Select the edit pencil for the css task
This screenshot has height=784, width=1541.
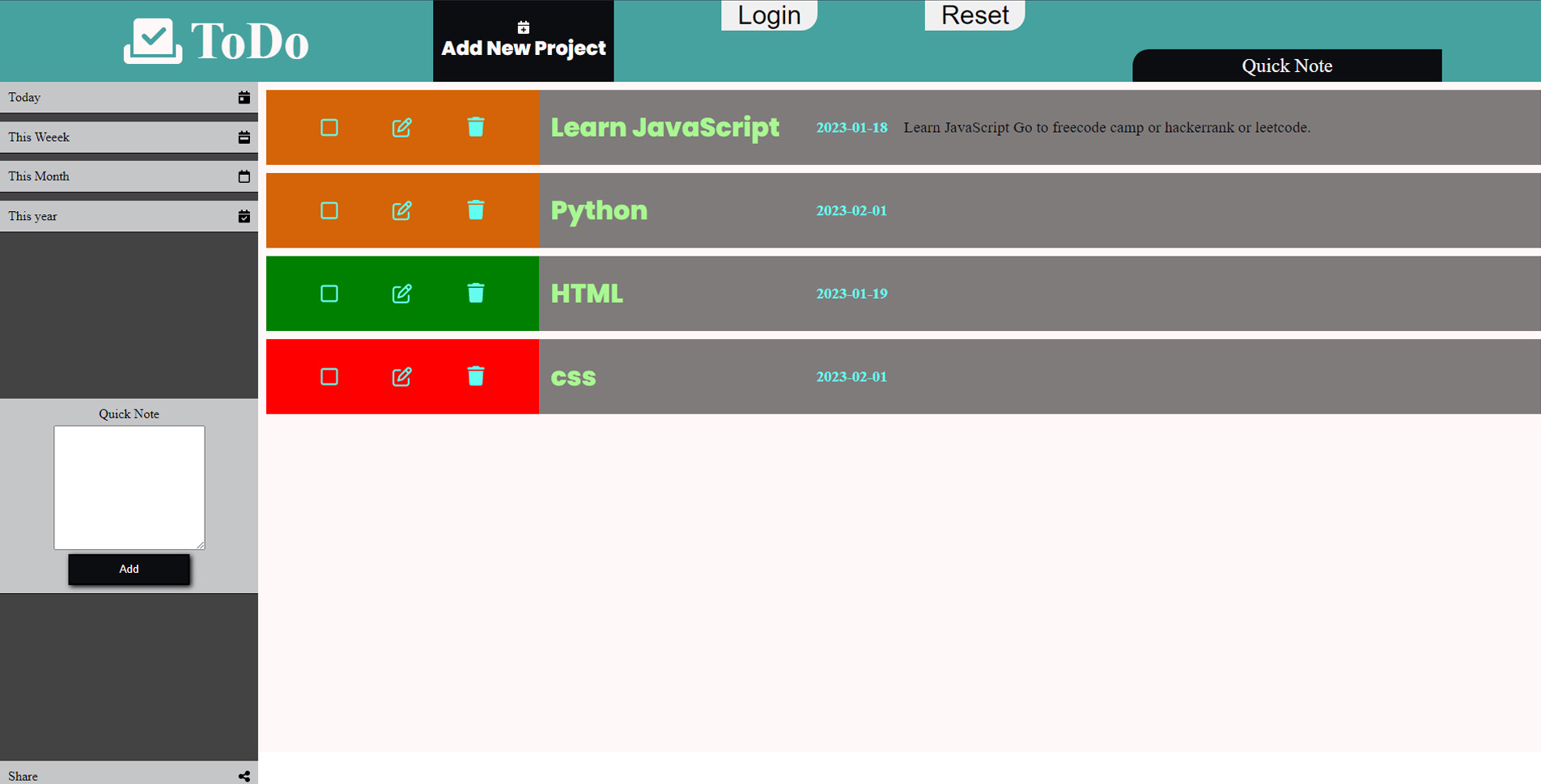pyautogui.click(x=402, y=376)
